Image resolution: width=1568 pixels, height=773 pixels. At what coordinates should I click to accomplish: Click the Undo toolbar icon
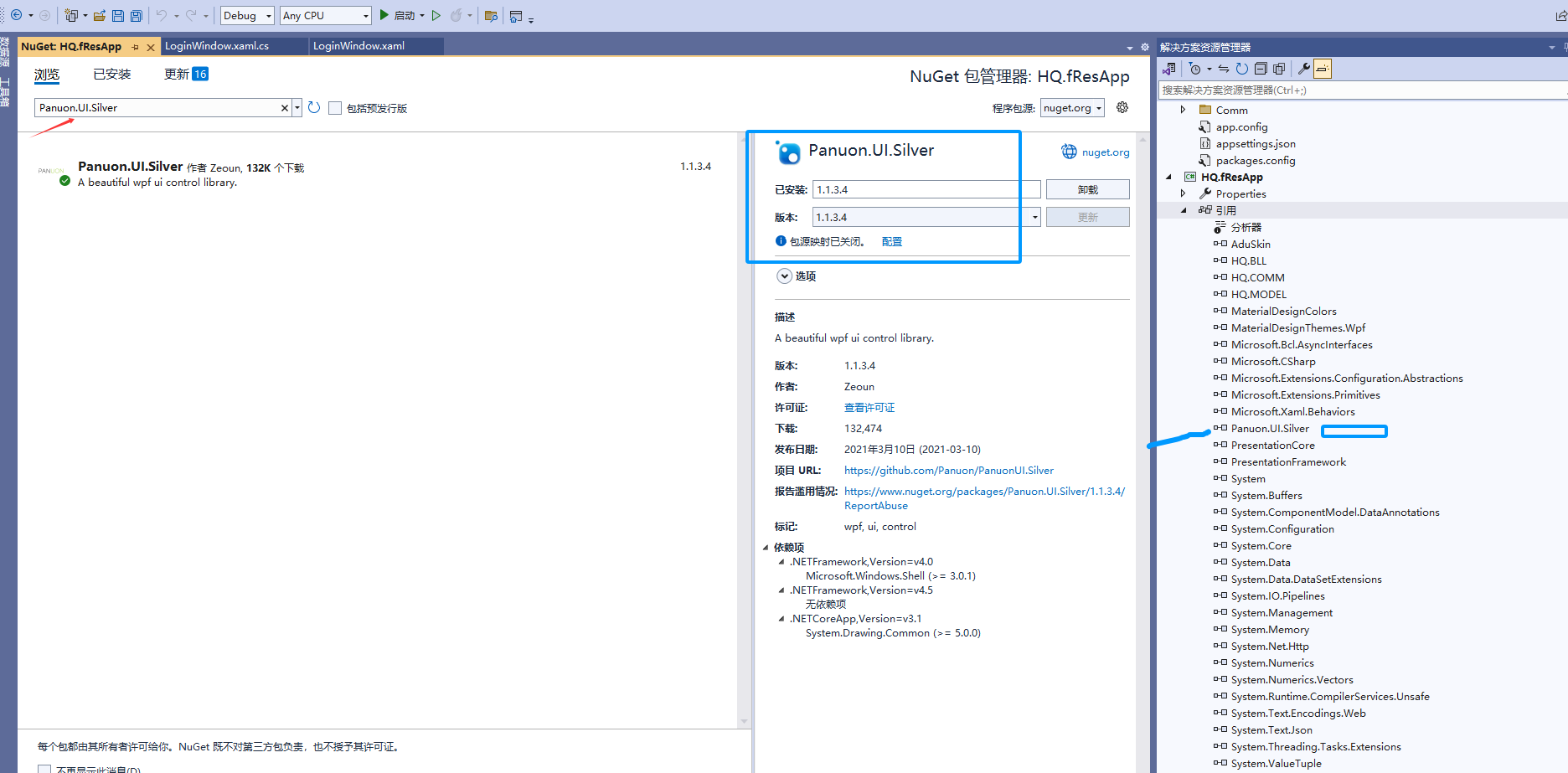pyautogui.click(x=162, y=15)
